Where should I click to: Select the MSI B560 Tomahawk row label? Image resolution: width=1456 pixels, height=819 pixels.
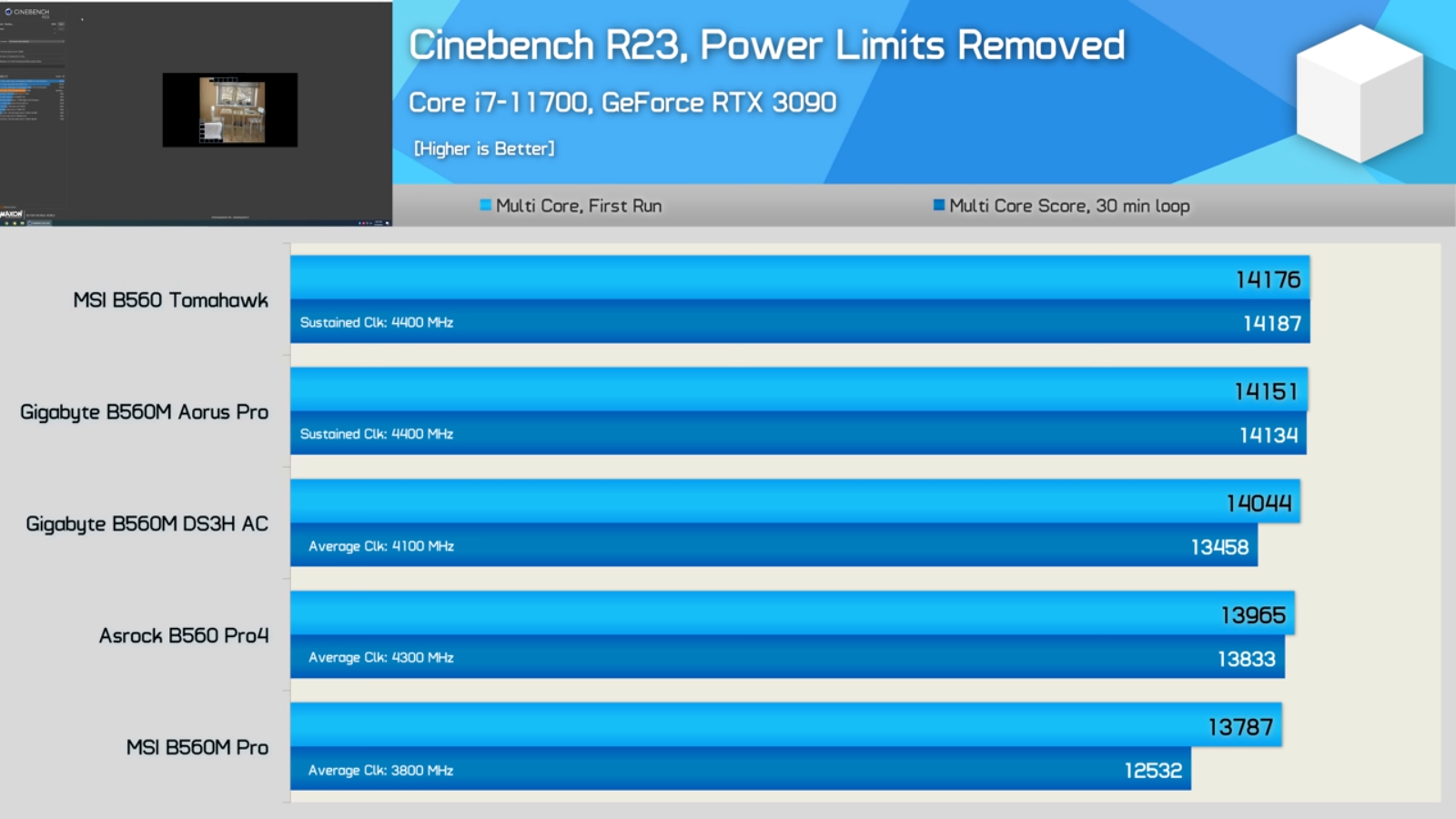coord(171,300)
